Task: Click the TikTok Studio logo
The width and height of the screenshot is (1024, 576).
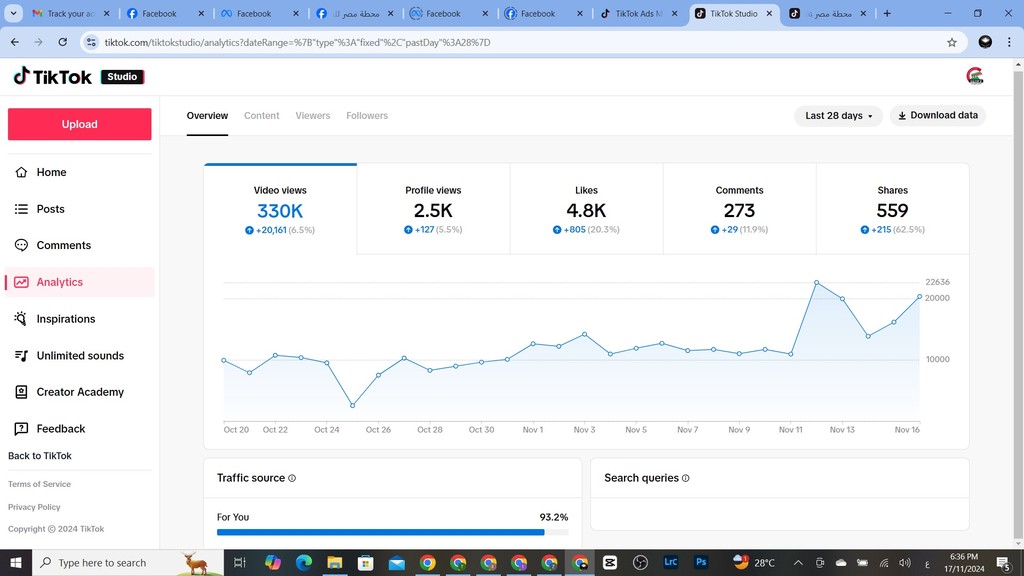Action: click(x=78, y=76)
